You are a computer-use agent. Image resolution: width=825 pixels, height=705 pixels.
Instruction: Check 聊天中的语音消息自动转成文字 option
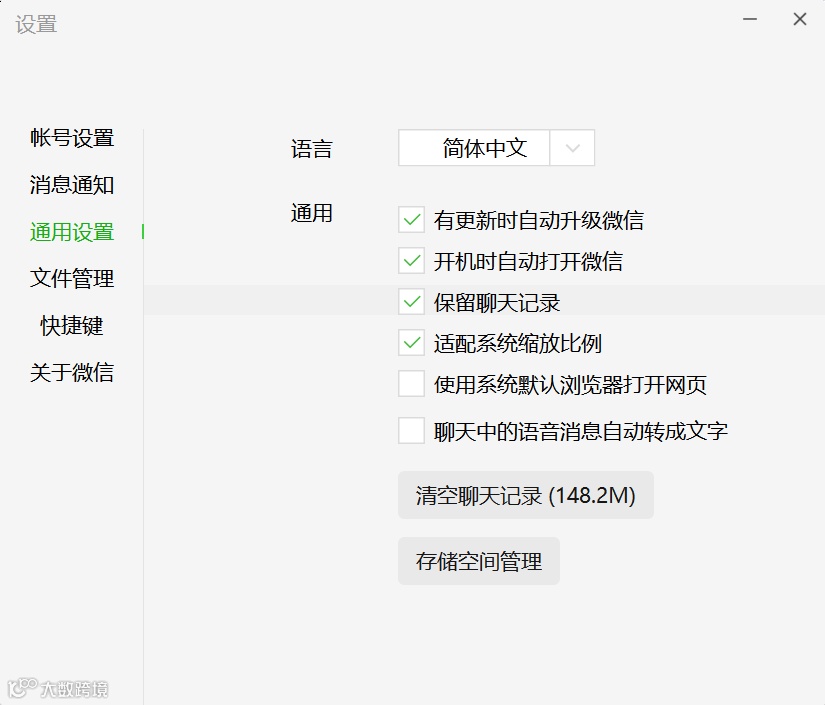coord(411,431)
